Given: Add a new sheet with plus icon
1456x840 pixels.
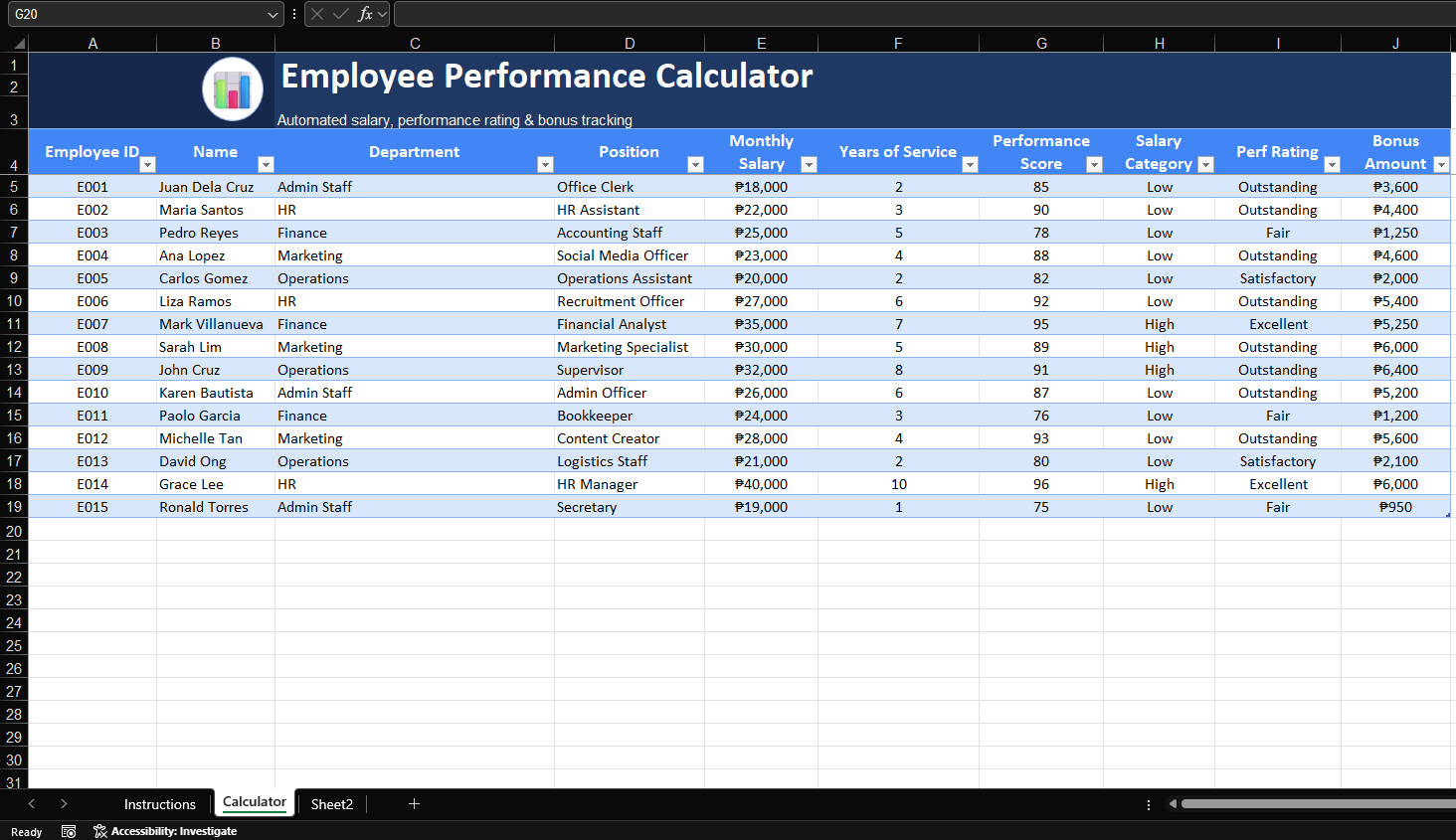Looking at the screenshot, I should click(x=414, y=803).
